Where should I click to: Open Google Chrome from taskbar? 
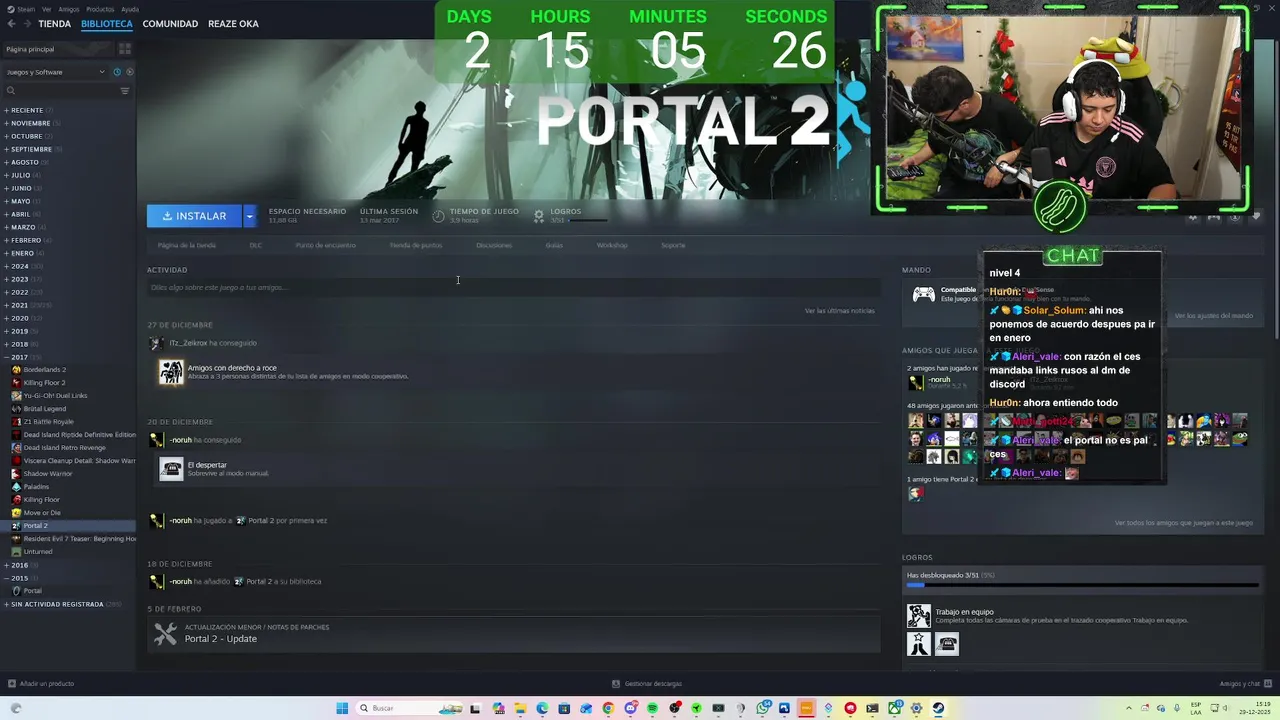coord(608,708)
